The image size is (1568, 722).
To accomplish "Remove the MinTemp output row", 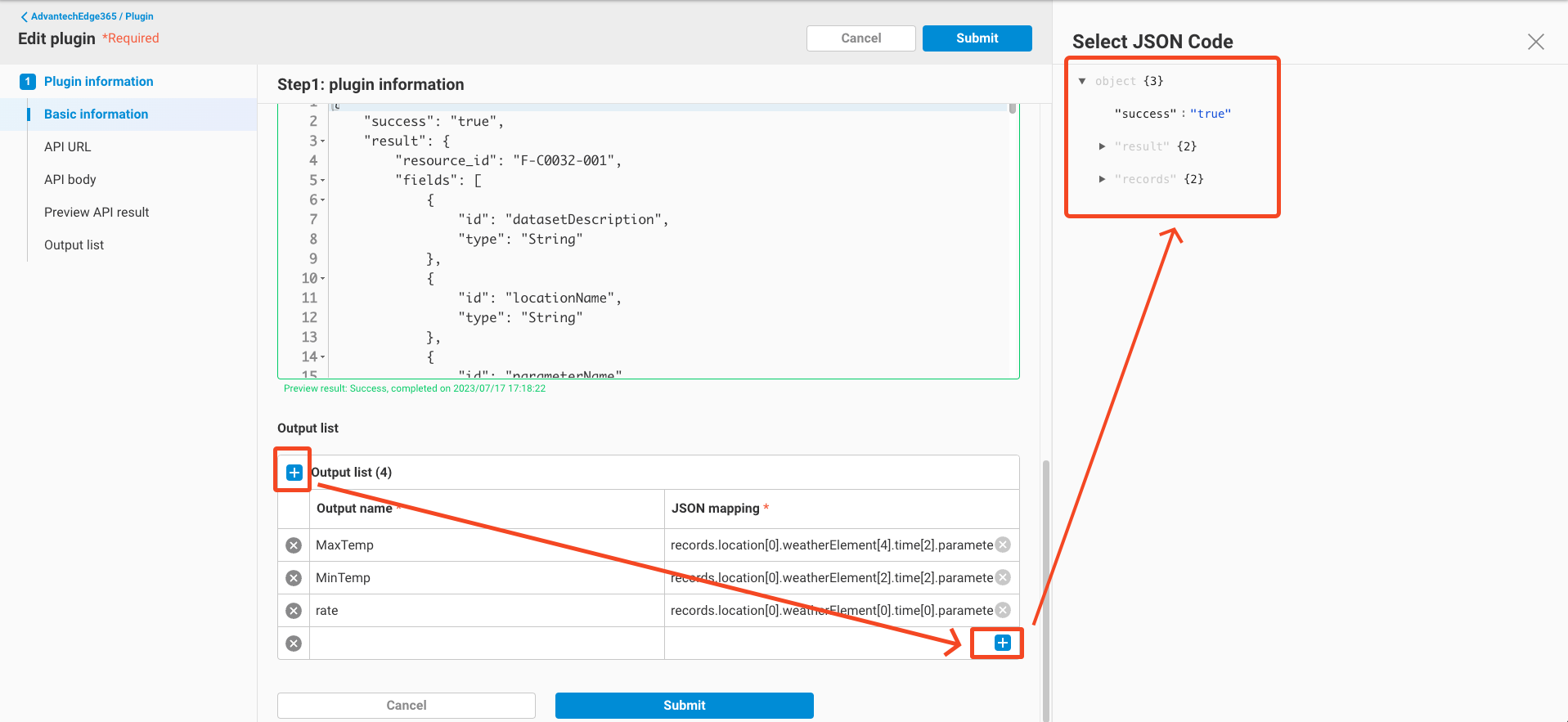I will pyautogui.click(x=294, y=578).
